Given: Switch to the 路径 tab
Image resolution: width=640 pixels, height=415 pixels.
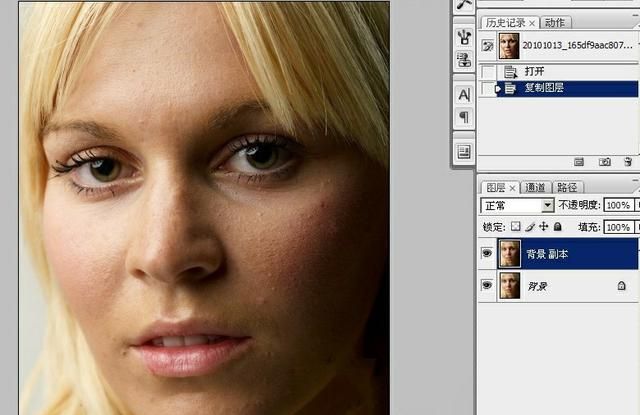Looking at the screenshot, I should point(567,188).
